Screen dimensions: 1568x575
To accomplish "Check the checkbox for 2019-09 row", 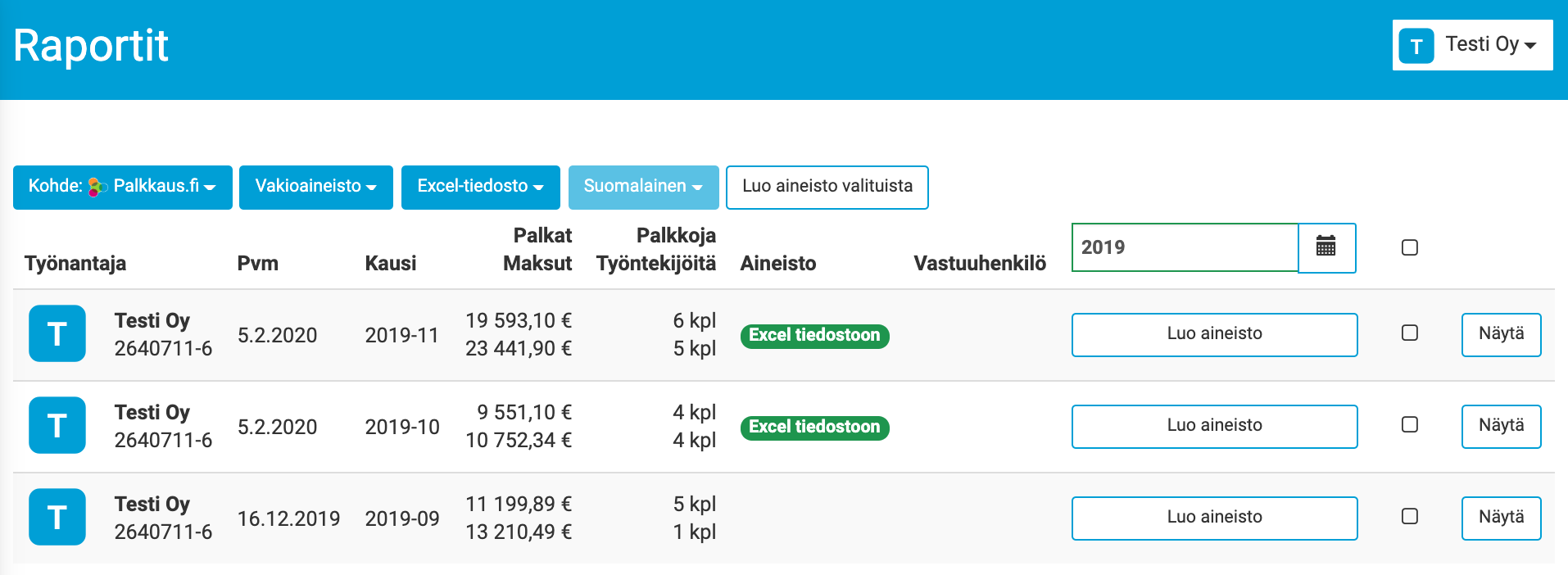I will tap(1409, 516).
